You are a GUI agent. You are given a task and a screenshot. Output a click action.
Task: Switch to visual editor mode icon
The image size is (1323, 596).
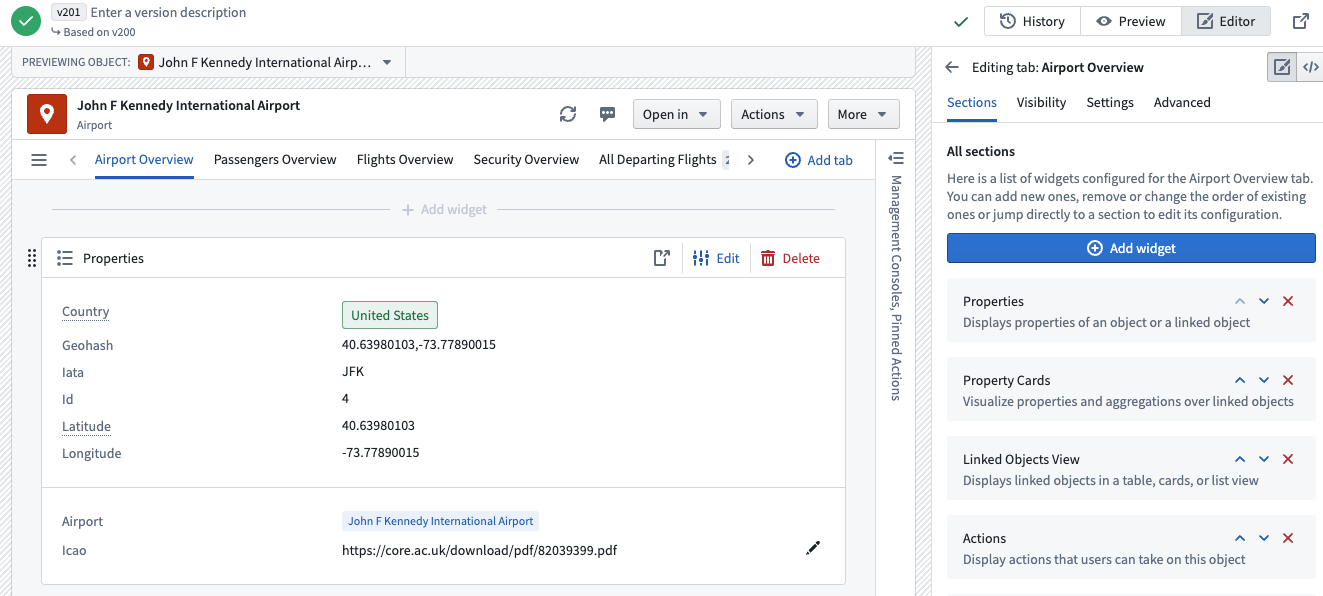1281,68
